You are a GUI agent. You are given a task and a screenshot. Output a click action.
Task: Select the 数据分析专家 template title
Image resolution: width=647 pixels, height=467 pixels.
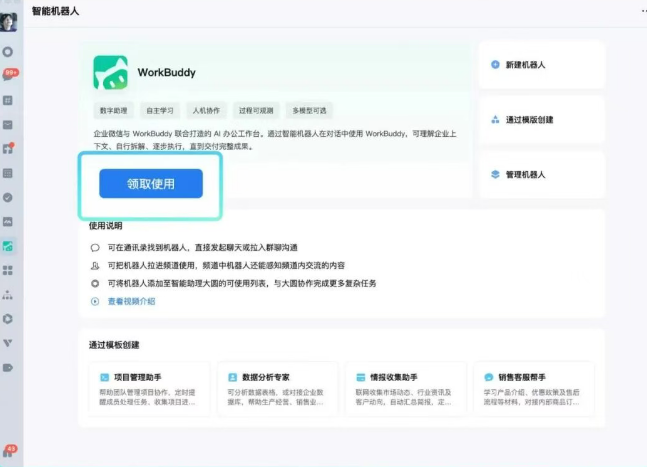(x=266, y=377)
